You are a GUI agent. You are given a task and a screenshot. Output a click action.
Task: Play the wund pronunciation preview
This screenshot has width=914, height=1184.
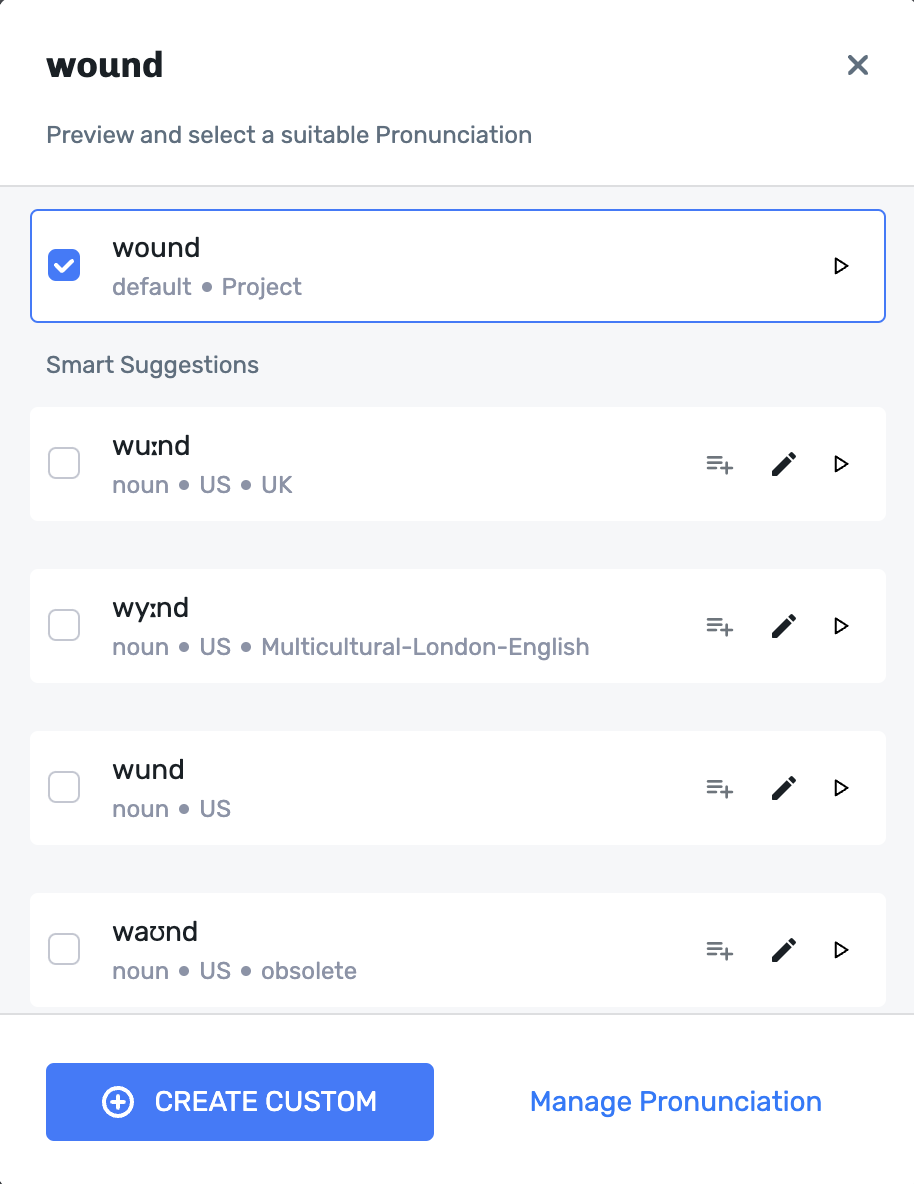pyautogui.click(x=841, y=788)
